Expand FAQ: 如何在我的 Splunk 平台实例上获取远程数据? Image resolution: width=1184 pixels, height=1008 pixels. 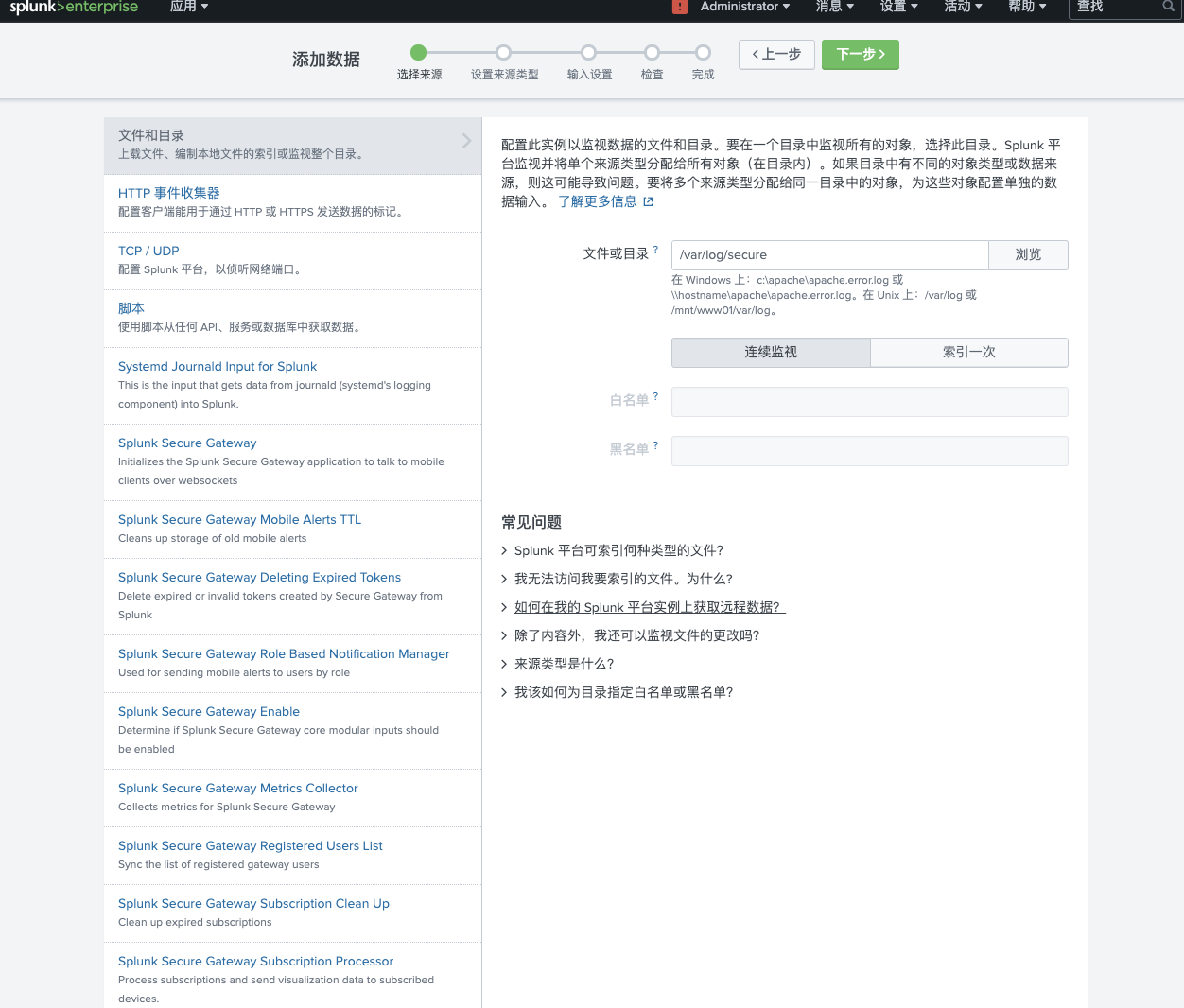click(x=643, y=607)
